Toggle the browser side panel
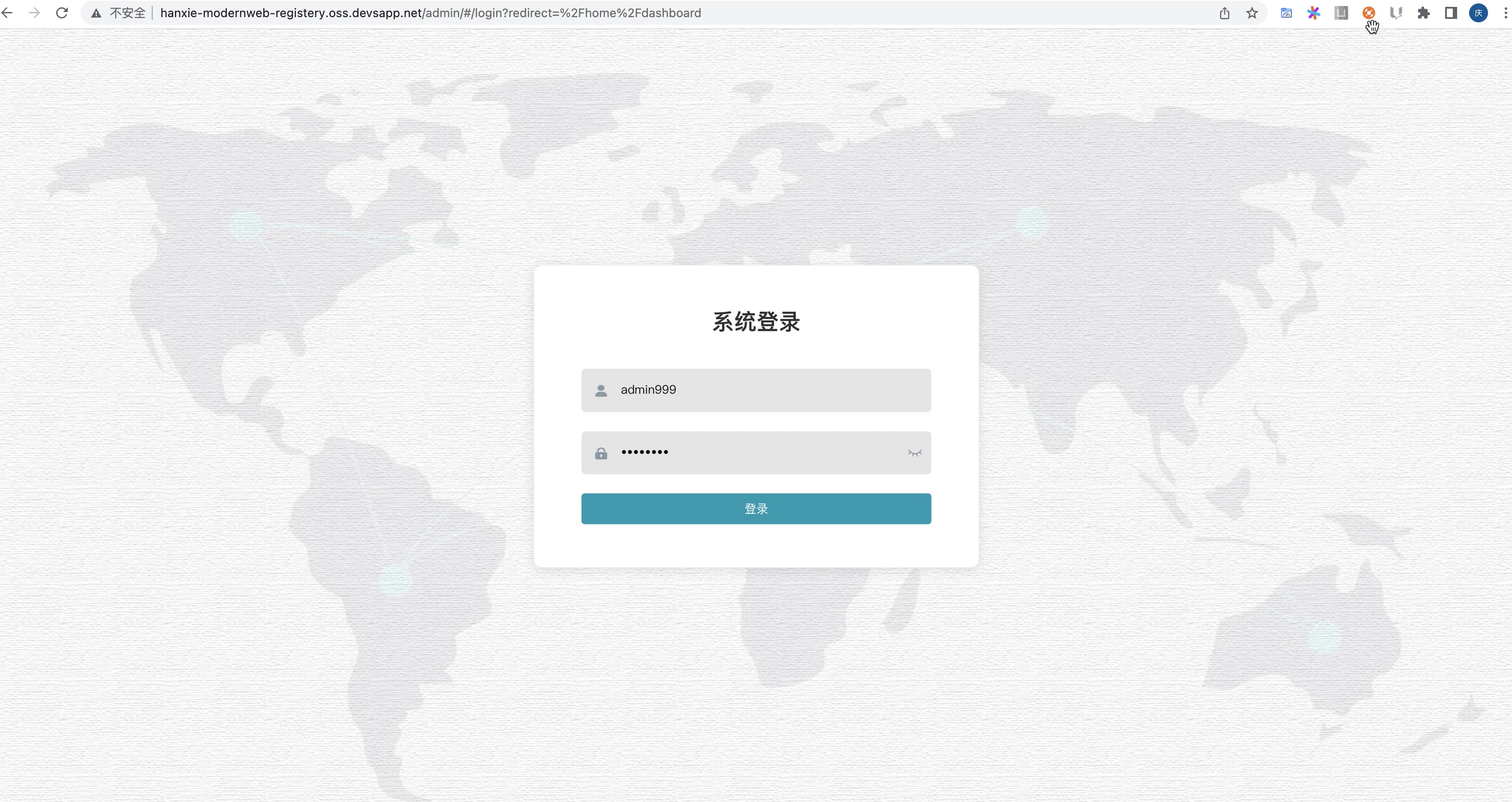 tap(1450, 13)
